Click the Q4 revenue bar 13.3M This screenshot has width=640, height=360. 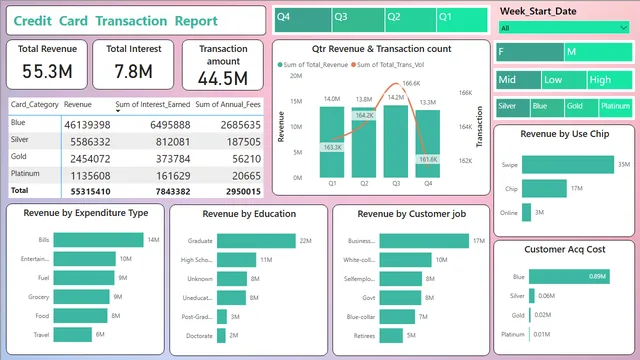pyautogui.click(x=427, y=144)
